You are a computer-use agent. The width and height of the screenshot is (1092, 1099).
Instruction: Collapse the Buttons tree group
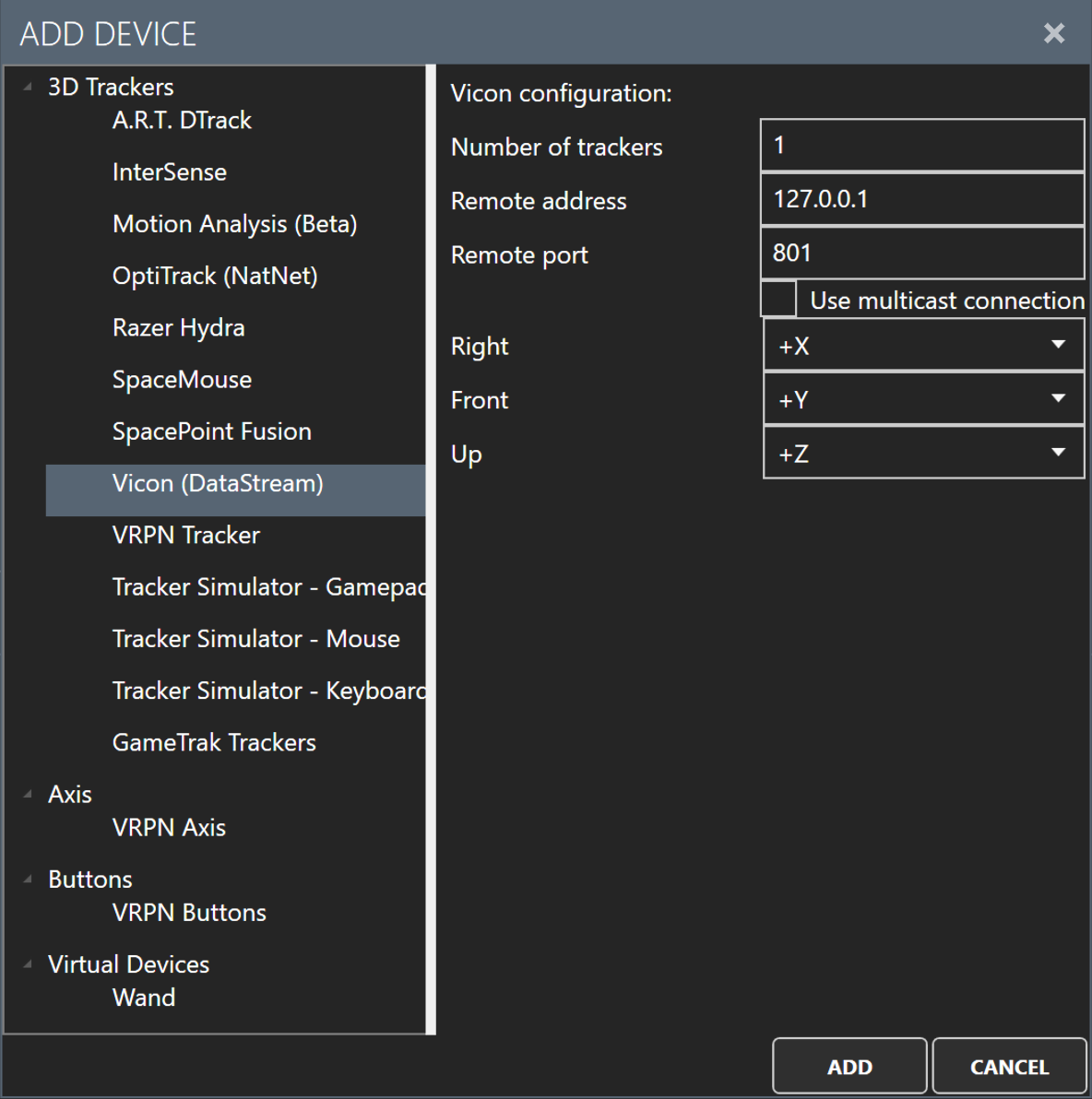pos(28,879)
